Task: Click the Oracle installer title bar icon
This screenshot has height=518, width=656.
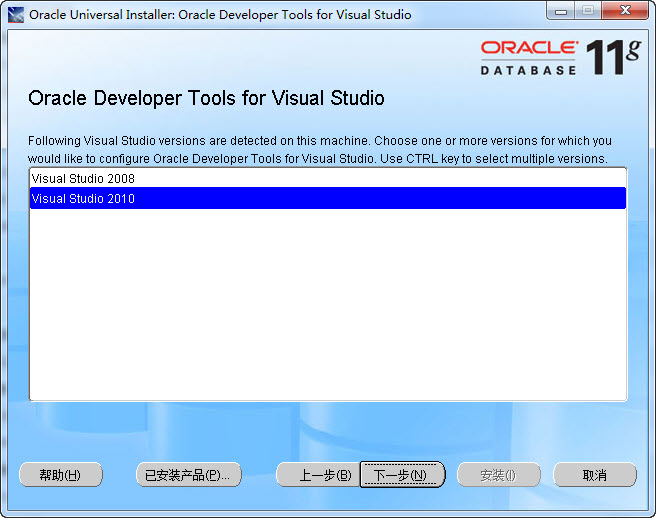Action: pyautogui.click(x=16, y=15)
